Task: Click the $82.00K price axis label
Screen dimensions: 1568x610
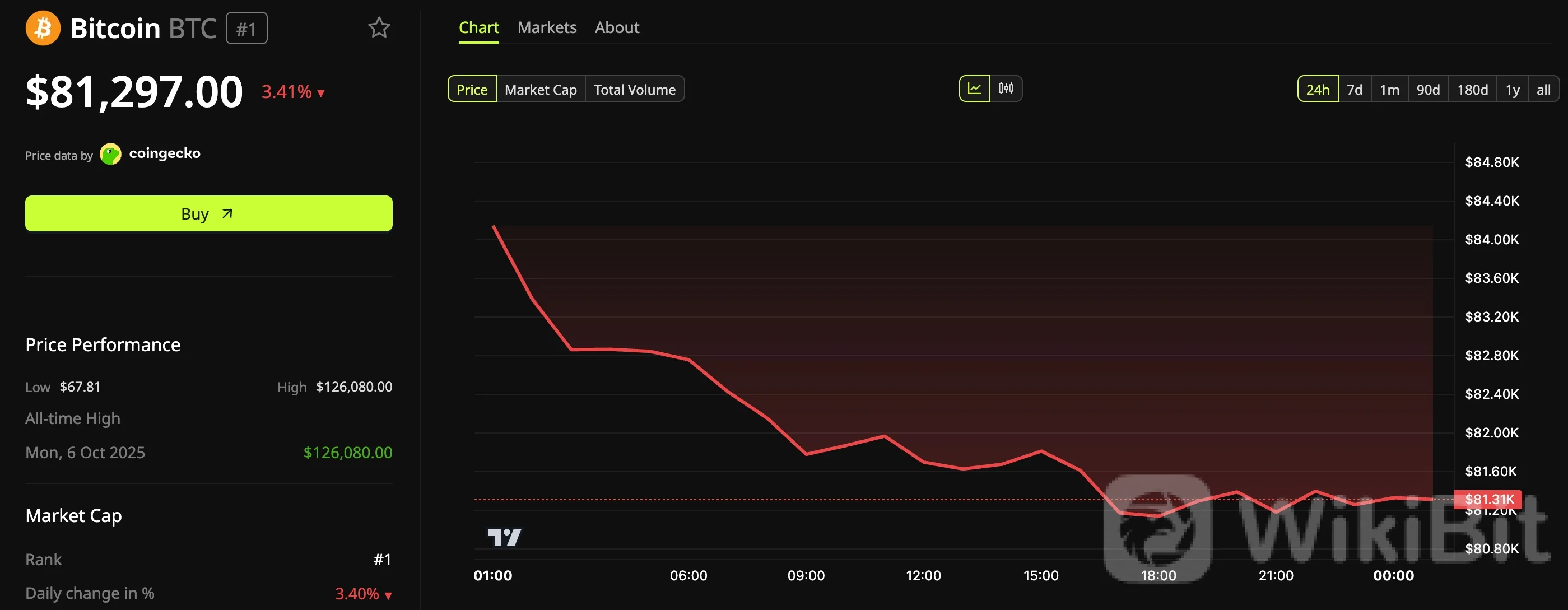Action: pos(1492,433)
